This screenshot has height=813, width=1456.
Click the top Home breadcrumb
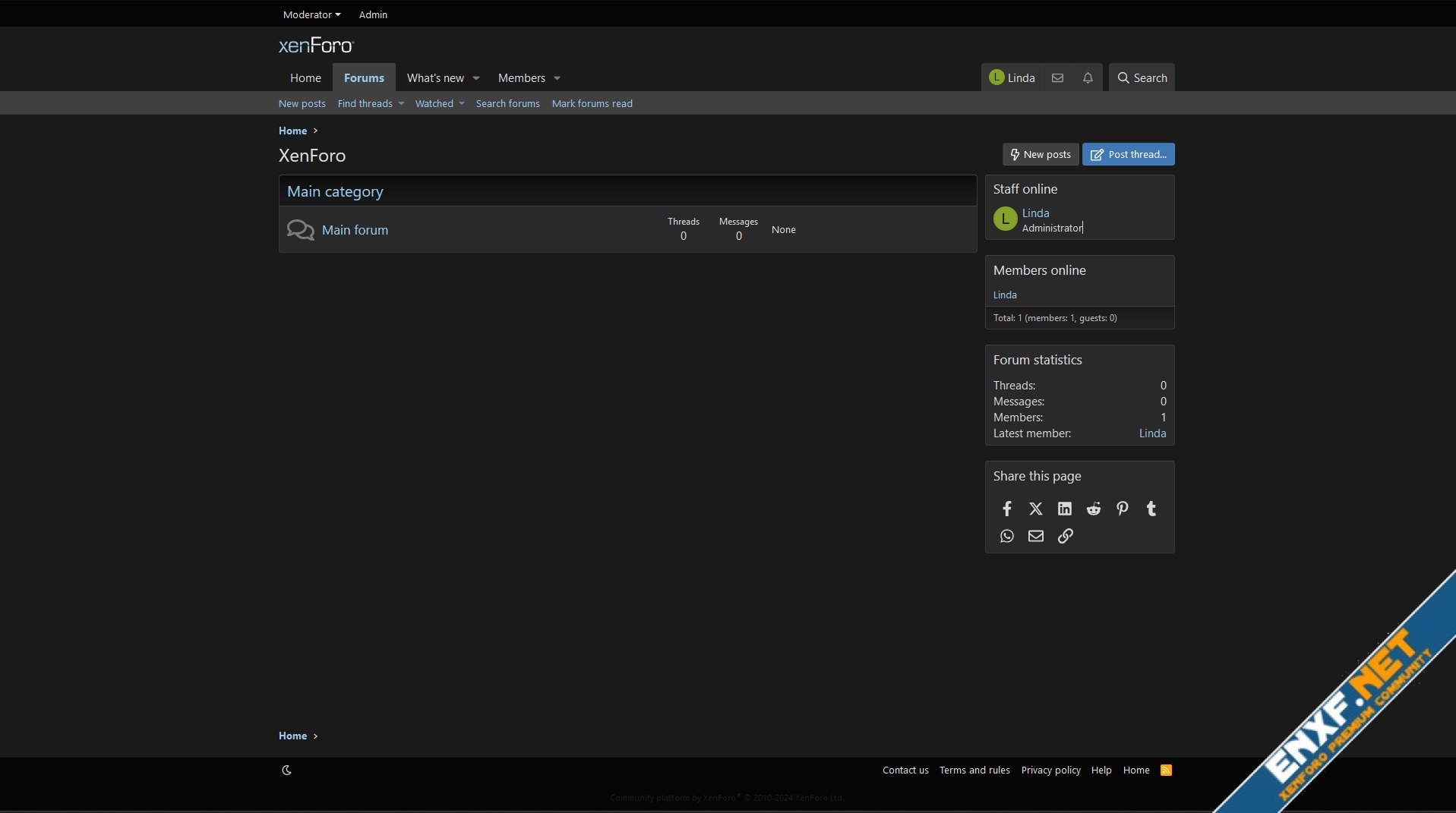[x=292, y=131]
